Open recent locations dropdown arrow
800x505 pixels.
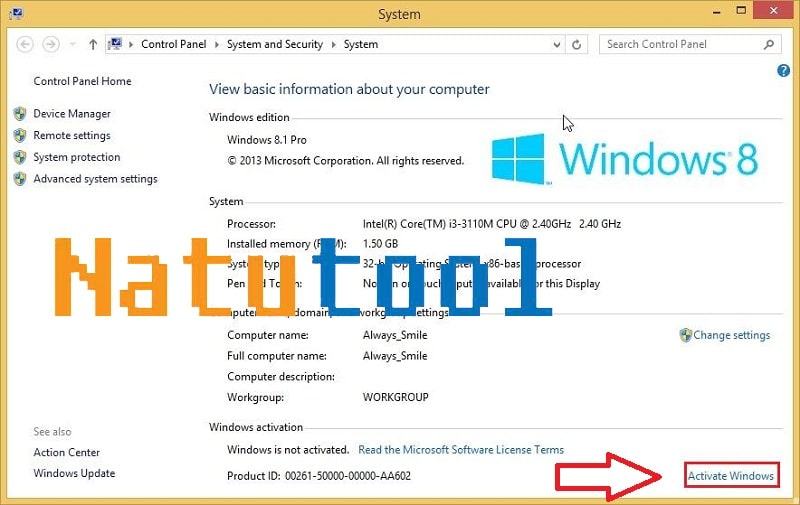tap(72, 44)
